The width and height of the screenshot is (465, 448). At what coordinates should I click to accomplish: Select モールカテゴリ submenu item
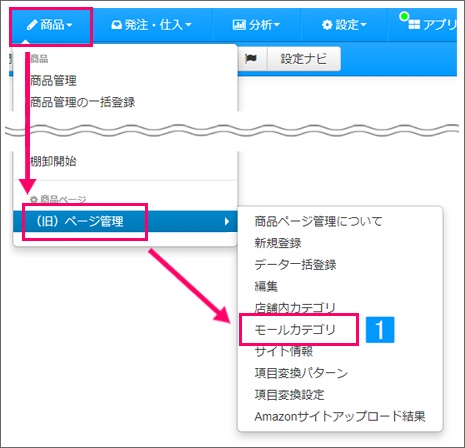tap(295, 330)
